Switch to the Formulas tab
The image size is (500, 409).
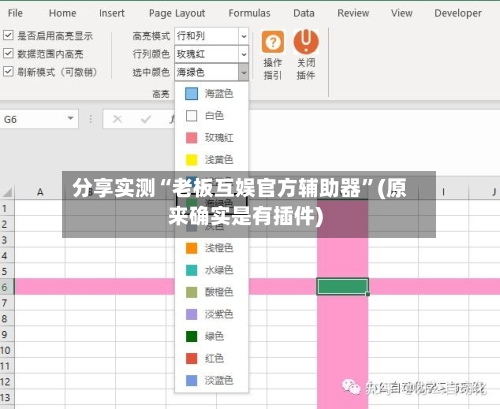coord(249,13)
